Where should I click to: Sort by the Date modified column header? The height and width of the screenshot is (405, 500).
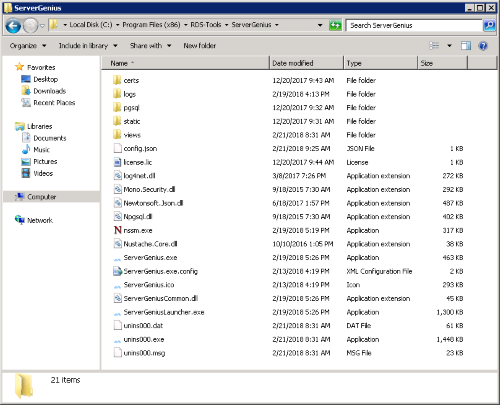[306, 63]
